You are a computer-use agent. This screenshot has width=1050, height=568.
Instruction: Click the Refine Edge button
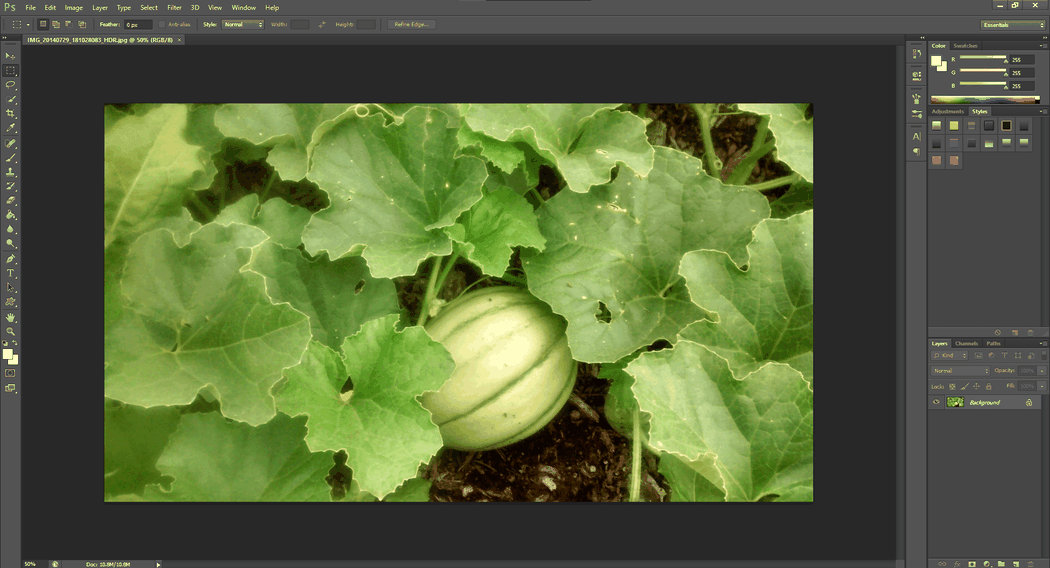411,24
